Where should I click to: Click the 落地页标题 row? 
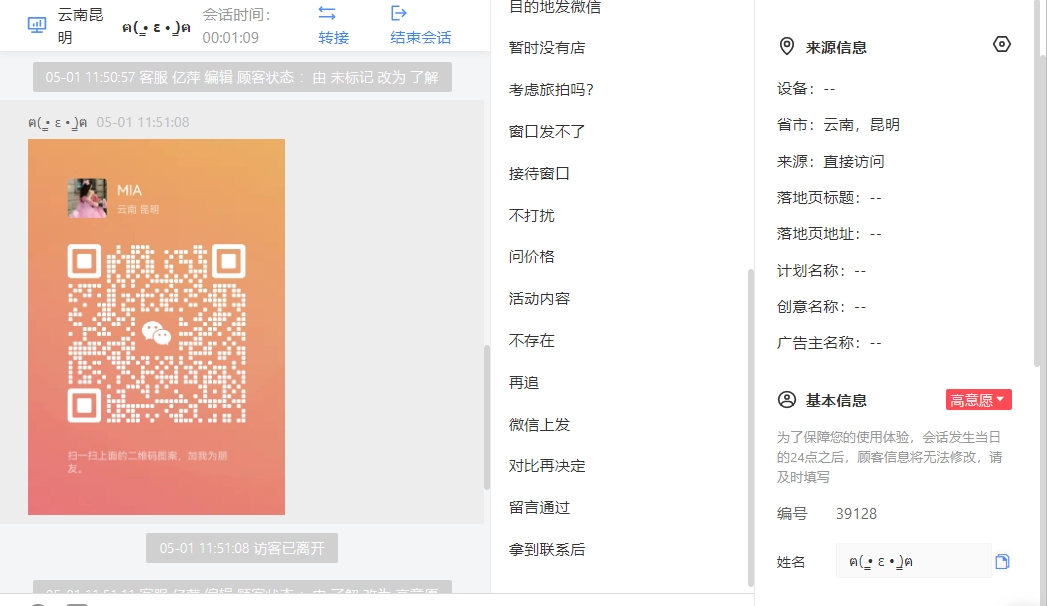pyautogui.click(x=829, y=198)
